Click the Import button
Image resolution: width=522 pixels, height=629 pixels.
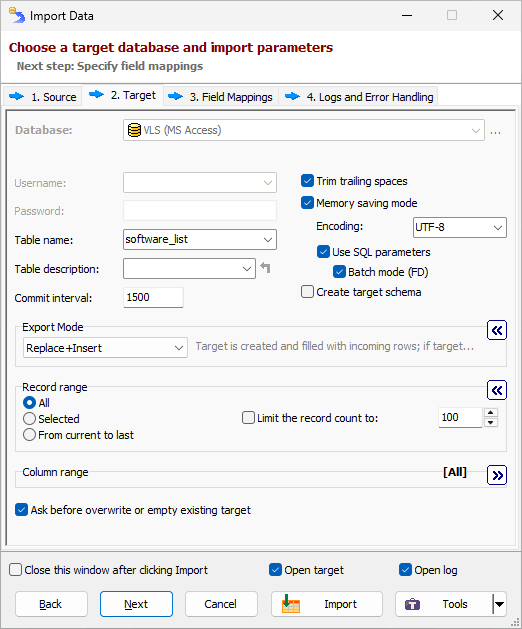click(x=327, y=604)
